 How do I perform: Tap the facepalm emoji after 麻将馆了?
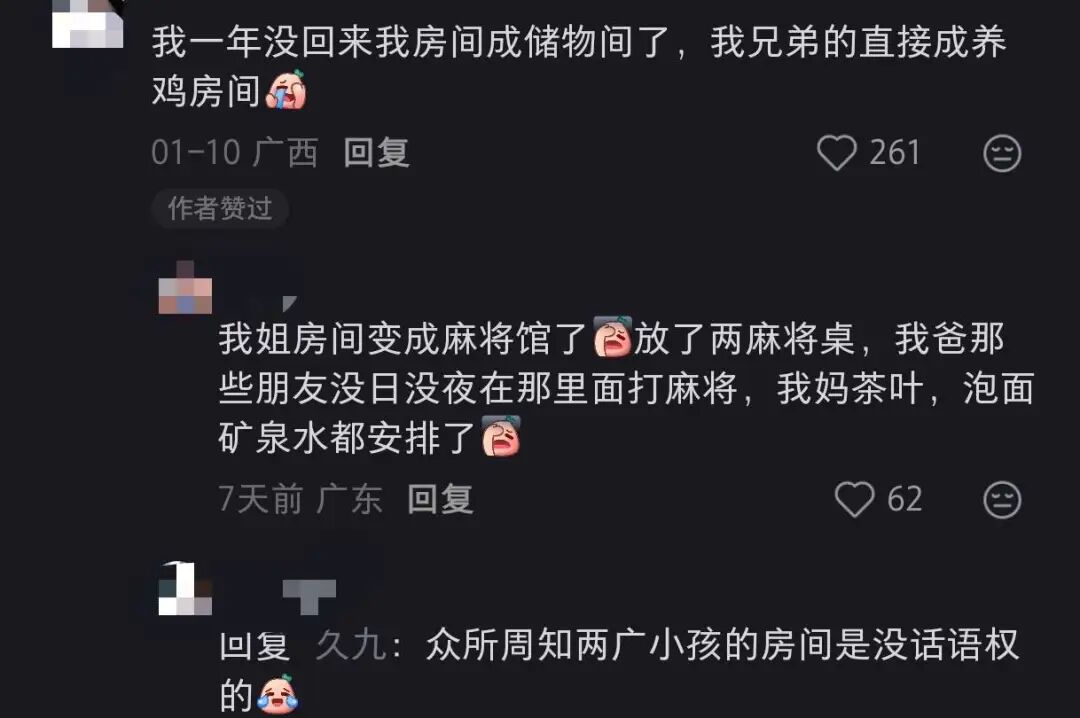pyautogui.click(x=612, y=336)
